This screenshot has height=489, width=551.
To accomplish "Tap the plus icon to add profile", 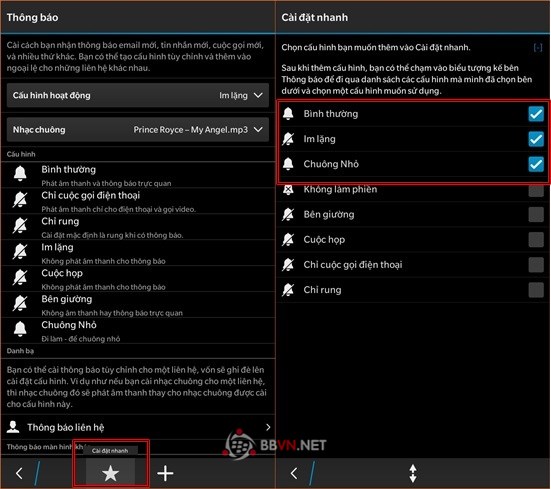I will pos(165,473).
